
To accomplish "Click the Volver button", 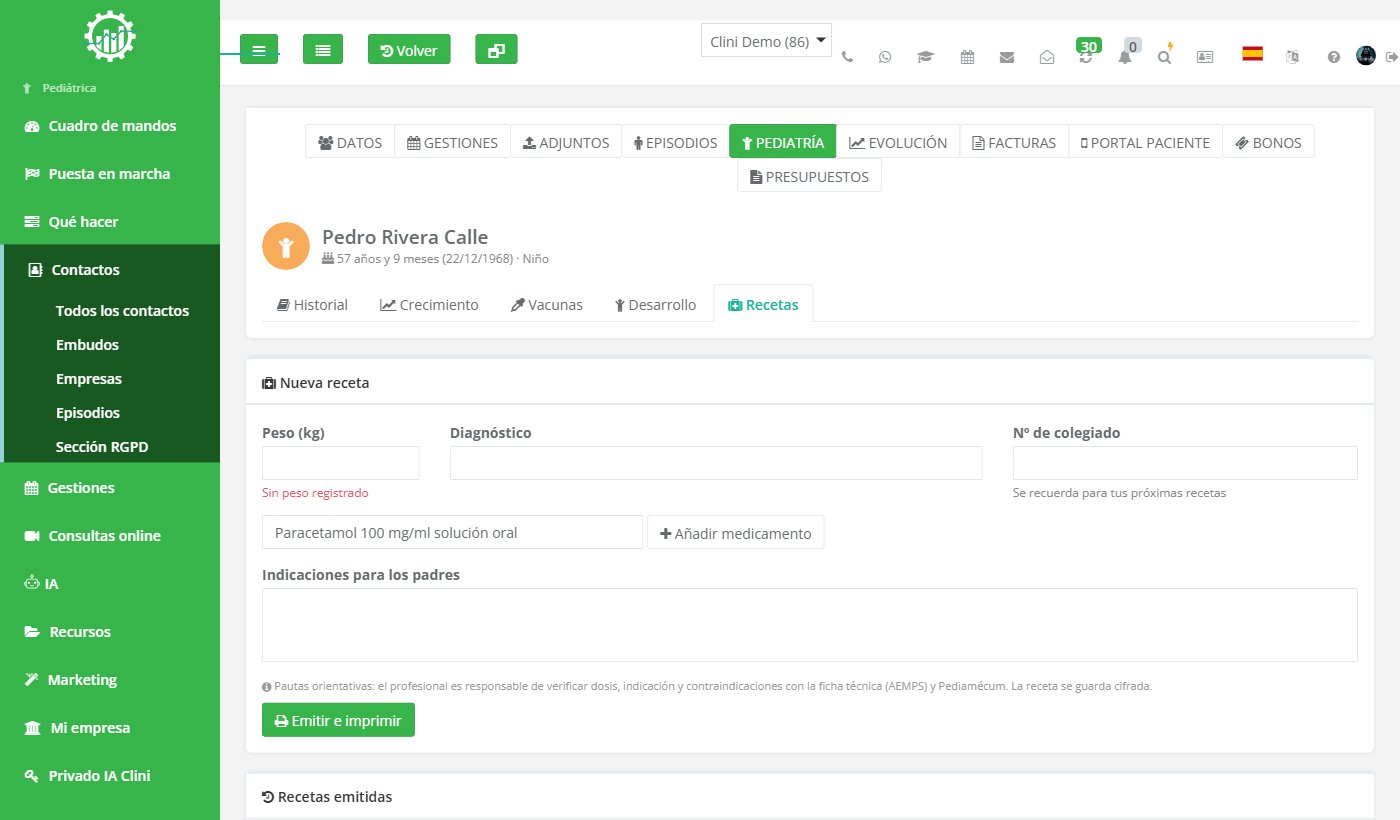I will tap(409, 49).
